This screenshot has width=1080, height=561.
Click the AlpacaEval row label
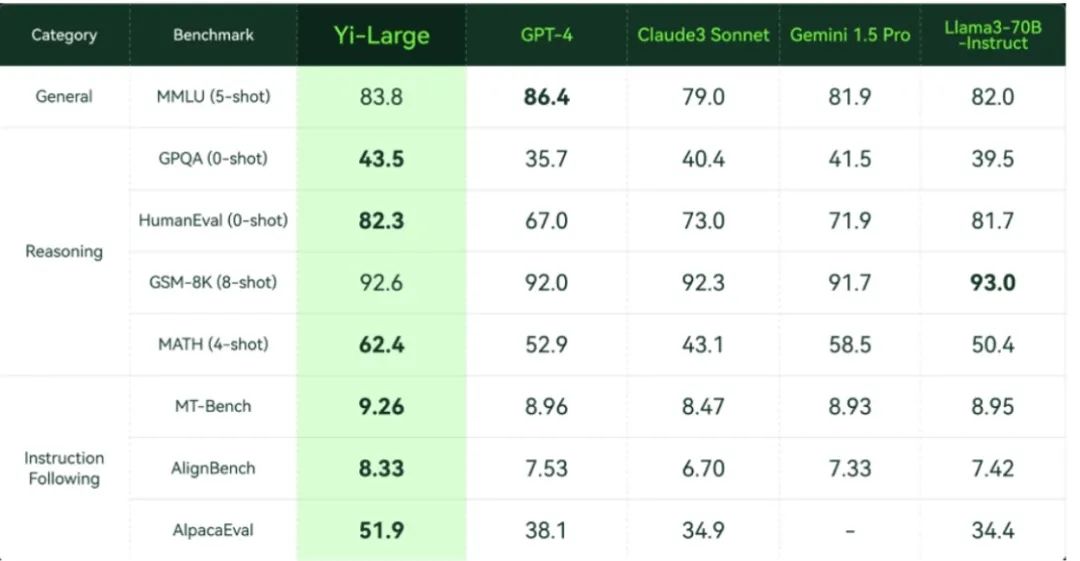214,530
